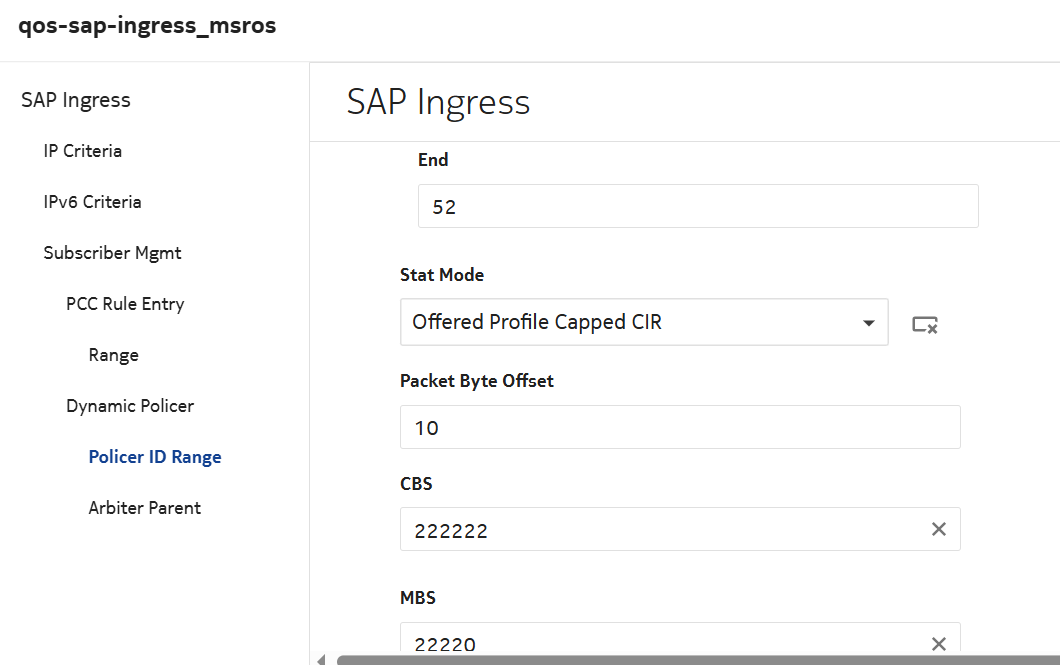1060x665 pixels.
Task: Click the qos-sap-ingress_msros page title
Action: pyautogui.click(x=148, y=26)
